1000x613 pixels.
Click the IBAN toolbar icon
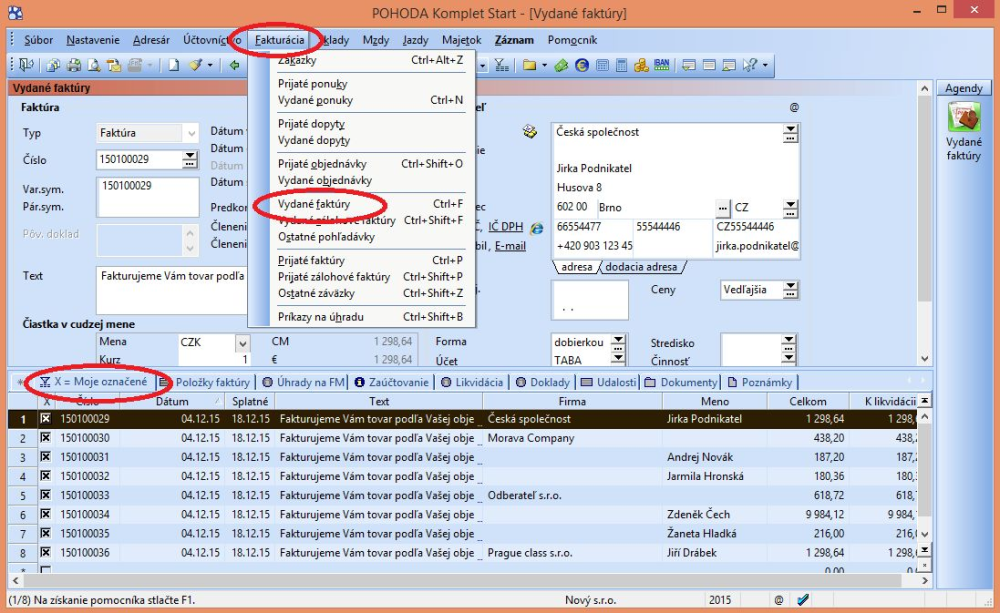coord(661,65)
